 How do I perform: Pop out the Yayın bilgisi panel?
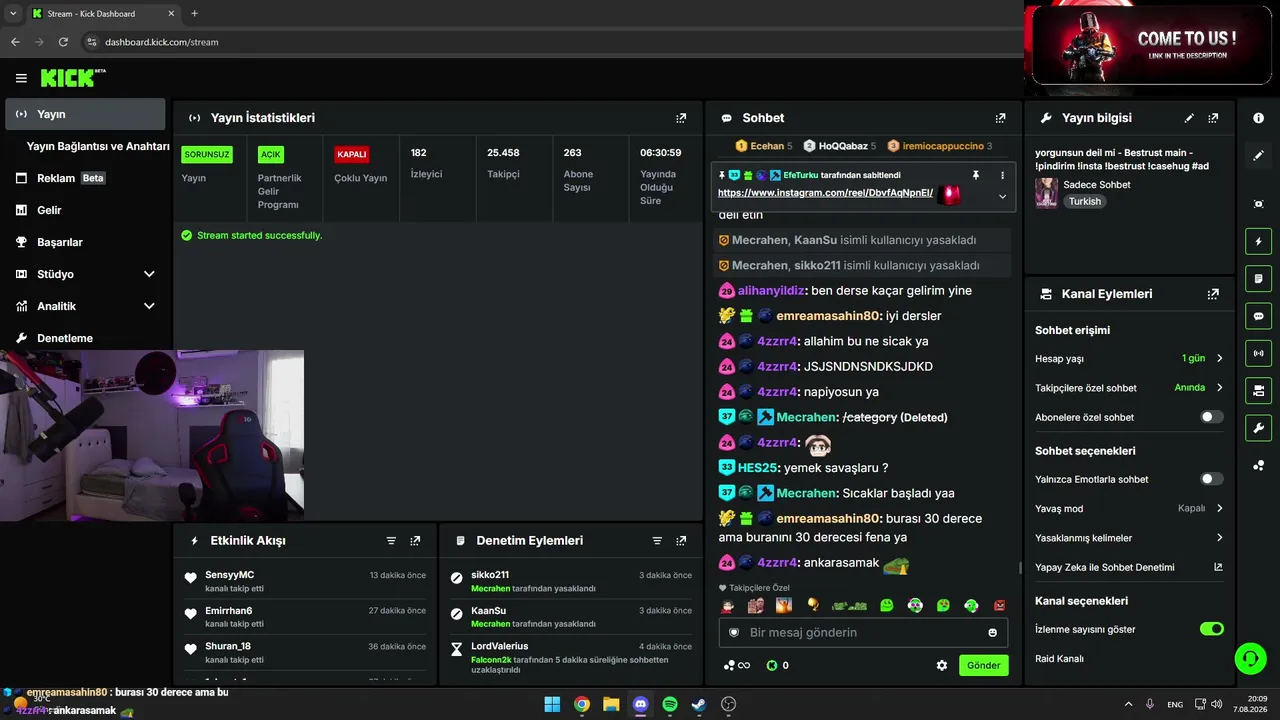(1213, 118)
